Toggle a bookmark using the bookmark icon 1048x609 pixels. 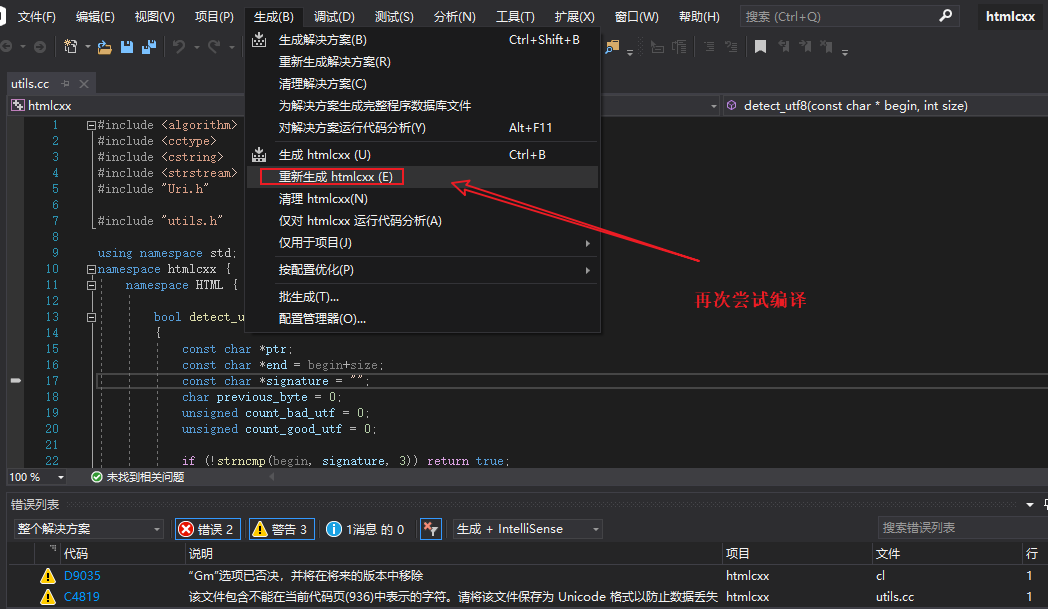760,44
